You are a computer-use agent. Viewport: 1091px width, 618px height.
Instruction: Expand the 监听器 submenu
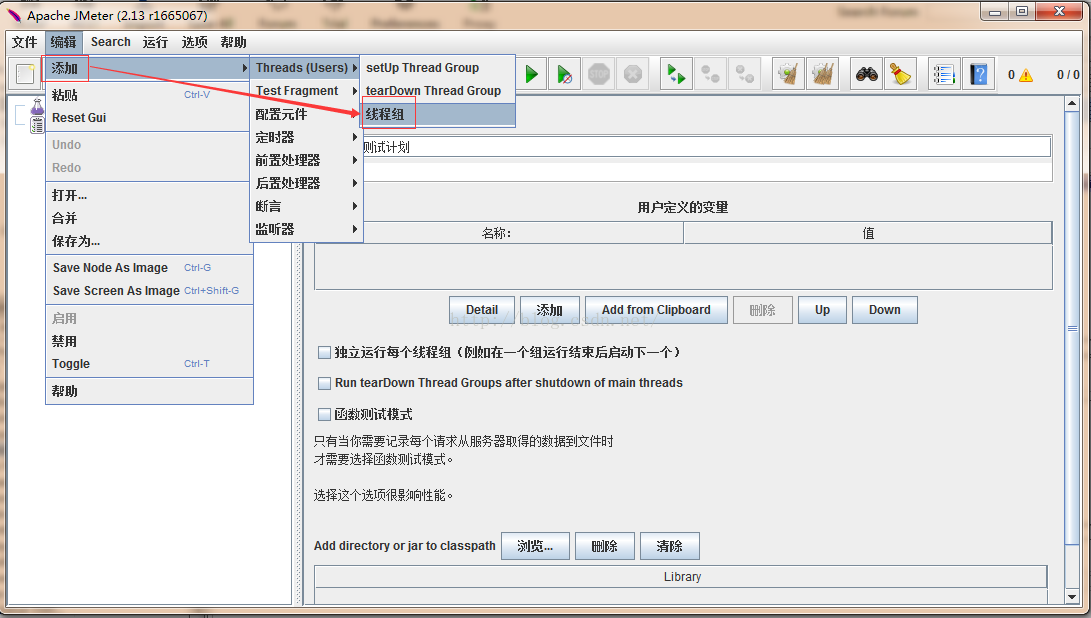click(306, 229)
